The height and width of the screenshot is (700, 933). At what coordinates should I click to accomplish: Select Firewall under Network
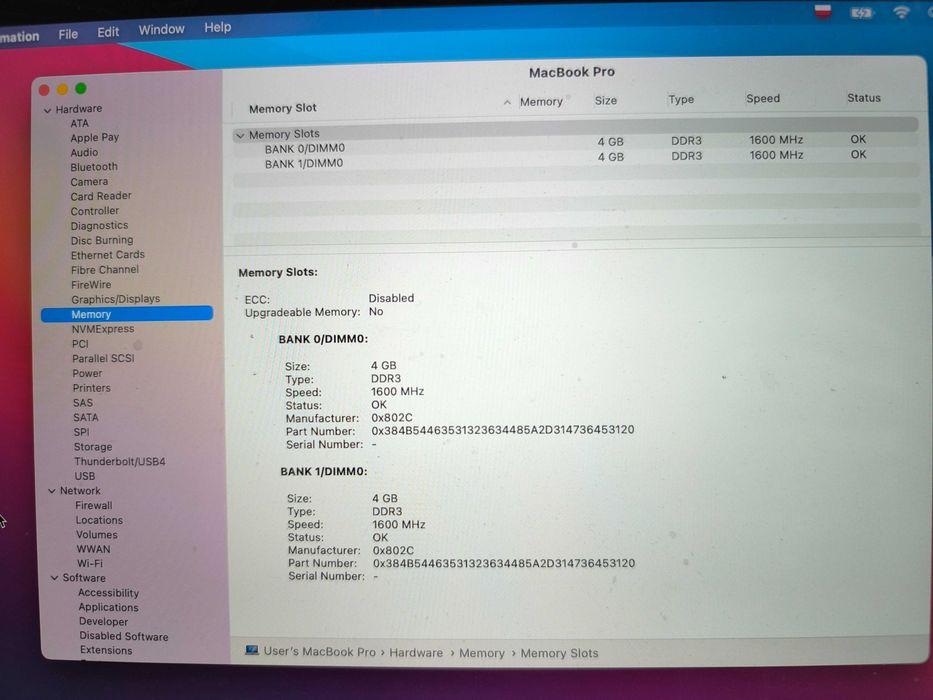(93, 505)
